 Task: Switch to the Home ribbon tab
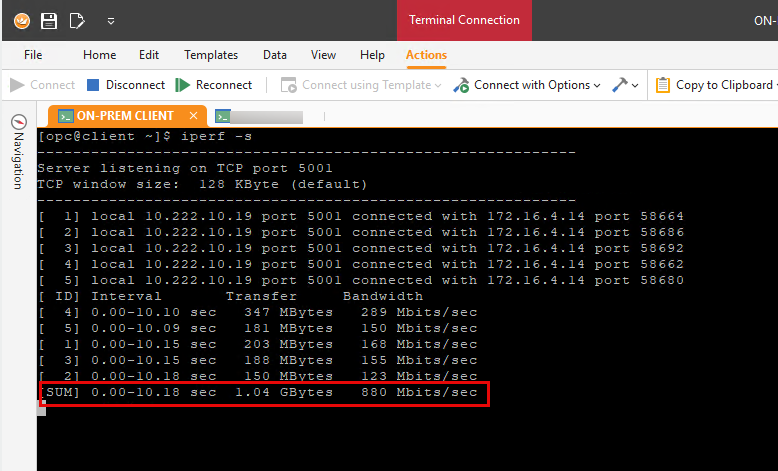pos(99,55)
